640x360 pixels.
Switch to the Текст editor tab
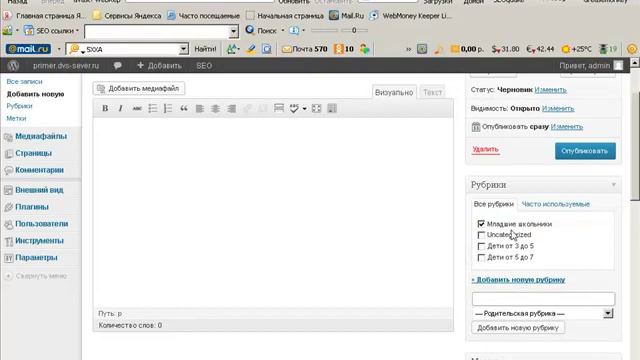[432, 92]
